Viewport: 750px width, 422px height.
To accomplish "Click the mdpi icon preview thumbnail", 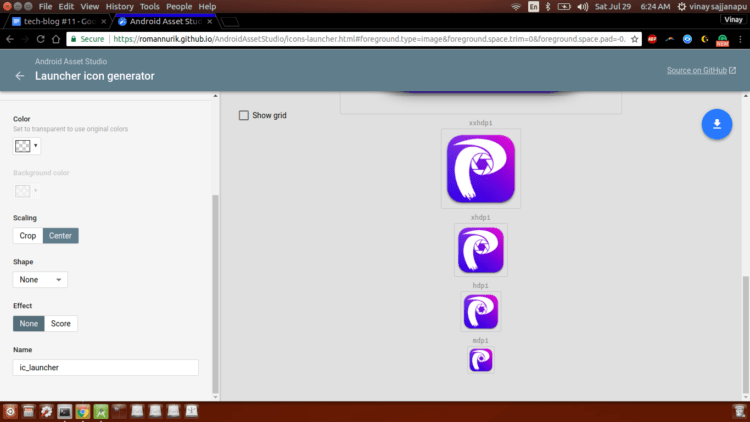I will point(481,360).
